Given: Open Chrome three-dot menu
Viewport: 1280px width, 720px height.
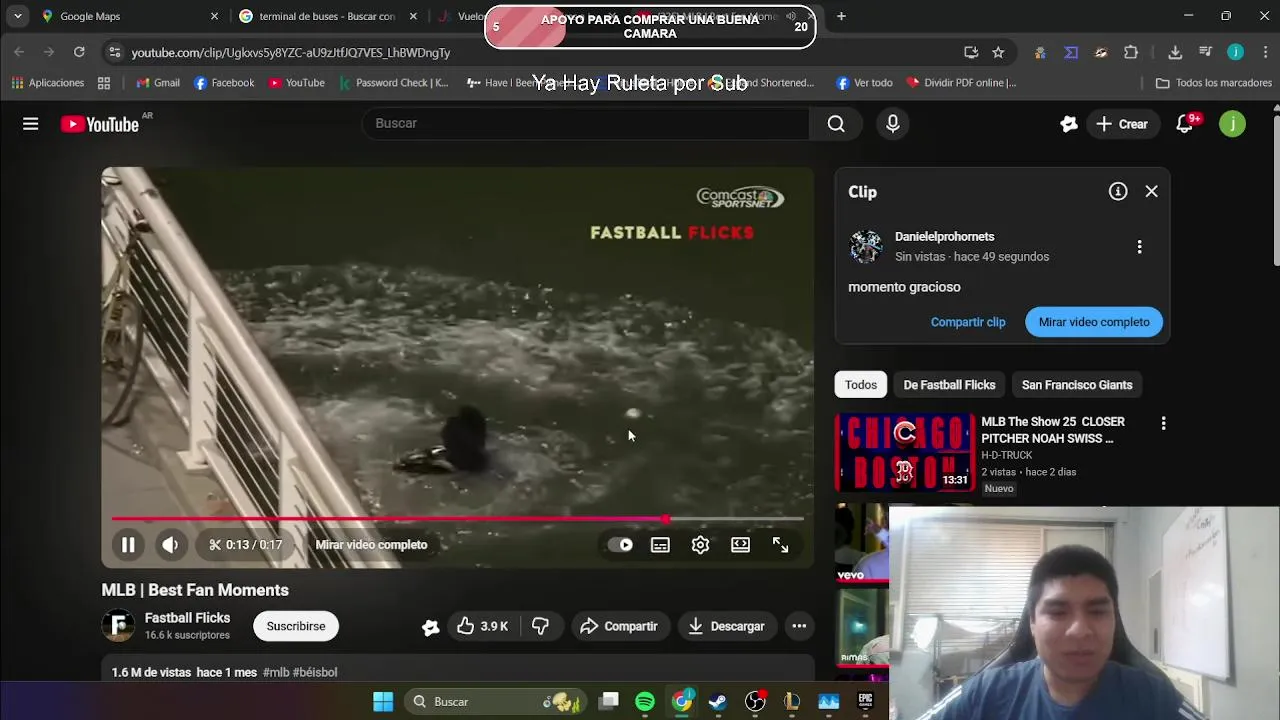Looking at the screenshot, I should [1265, 52].
